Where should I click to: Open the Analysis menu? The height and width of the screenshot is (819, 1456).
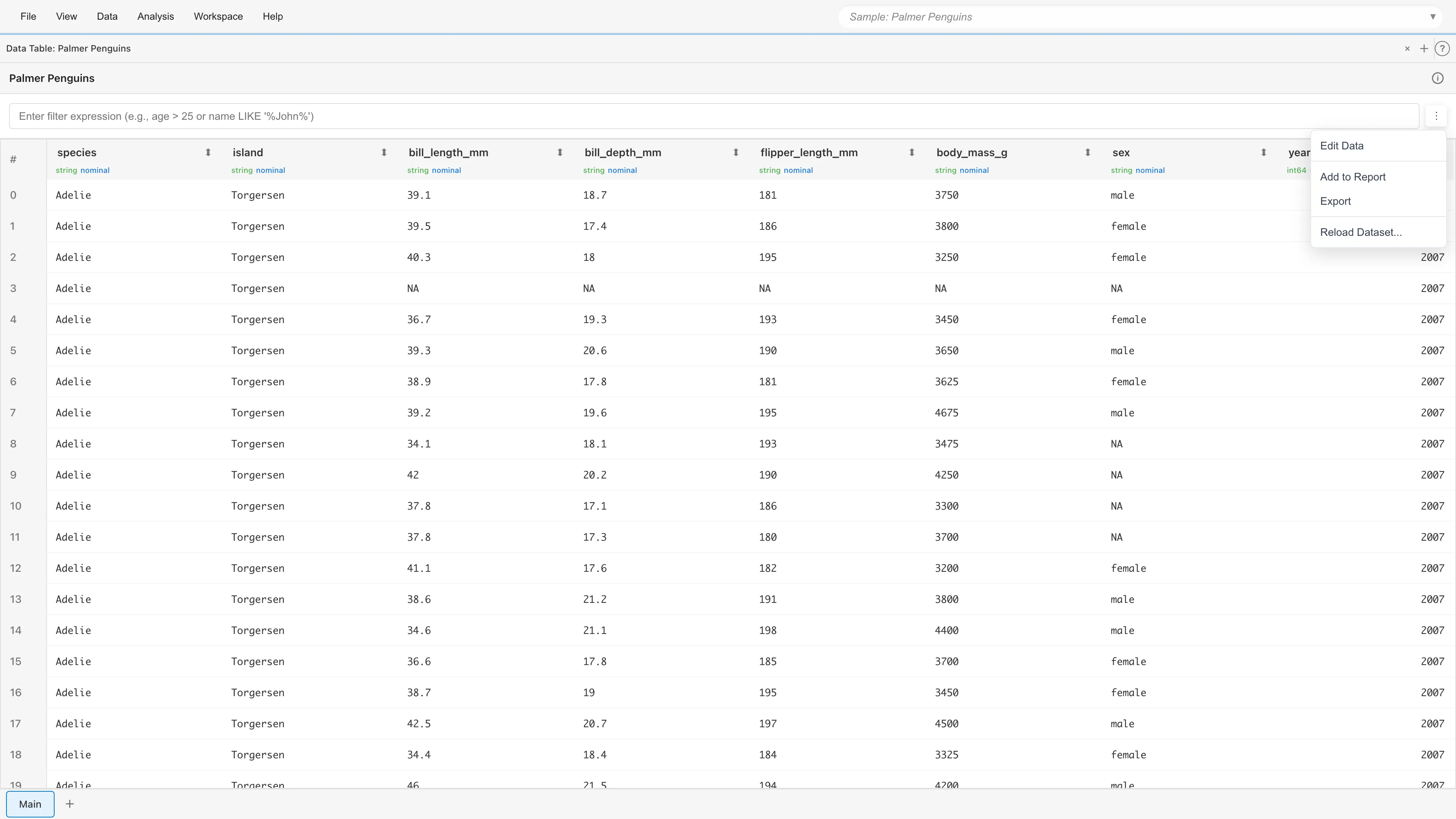[155, 16]
